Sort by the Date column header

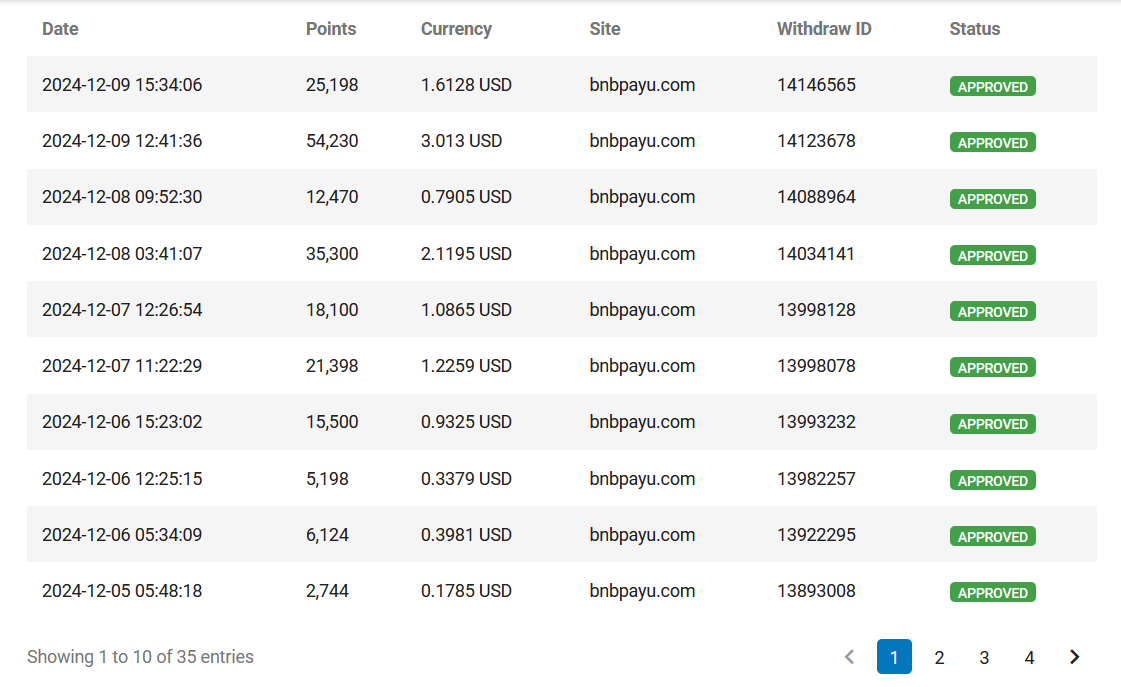click(60, 29)
